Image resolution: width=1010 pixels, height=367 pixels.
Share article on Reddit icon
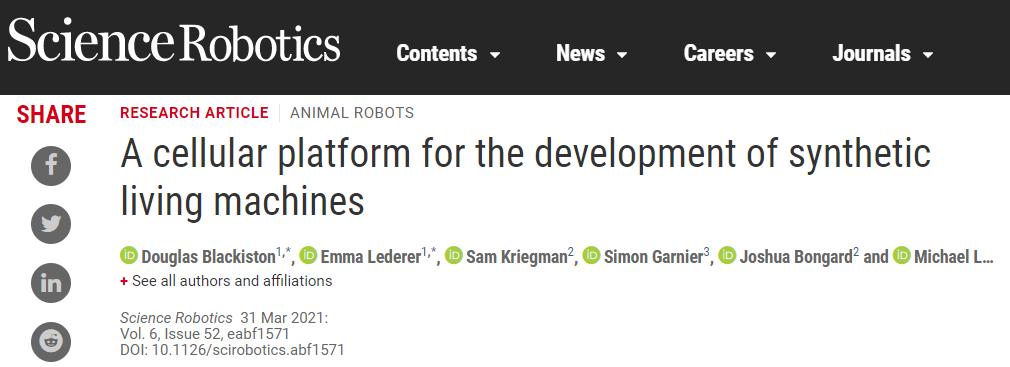point(51,341)
